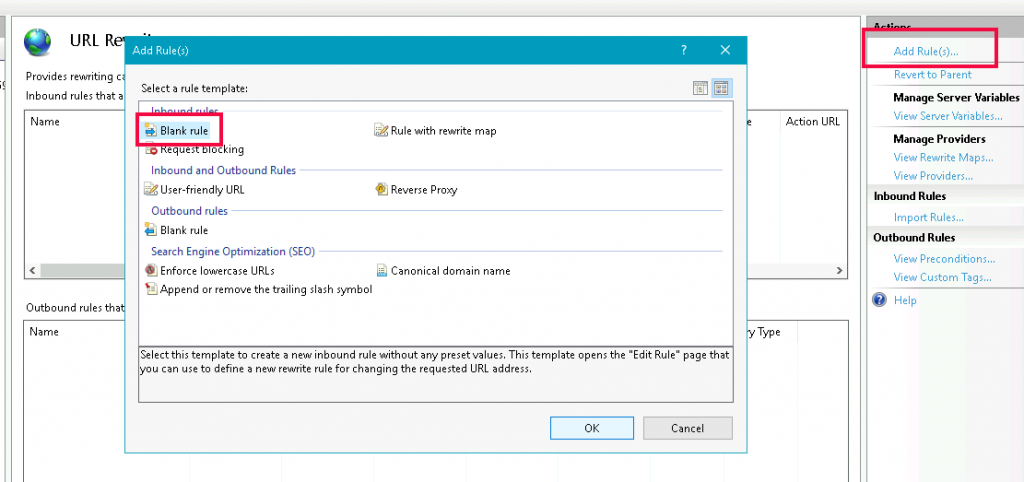The width and height of the screenshot is (1024, 482).
Task: Pick the User-friendly URL template icon
Action: pos(151,190)
